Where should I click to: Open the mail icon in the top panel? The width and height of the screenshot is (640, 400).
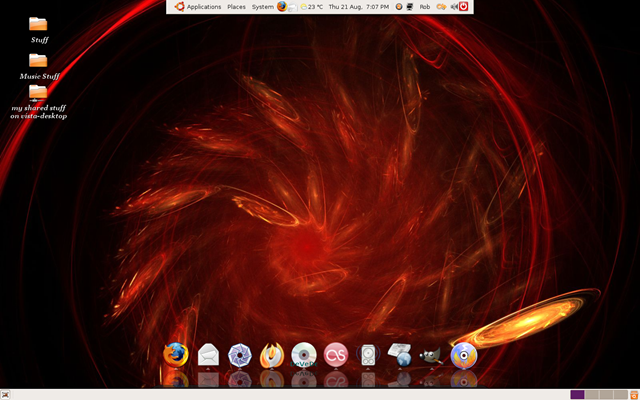(292, 8)
